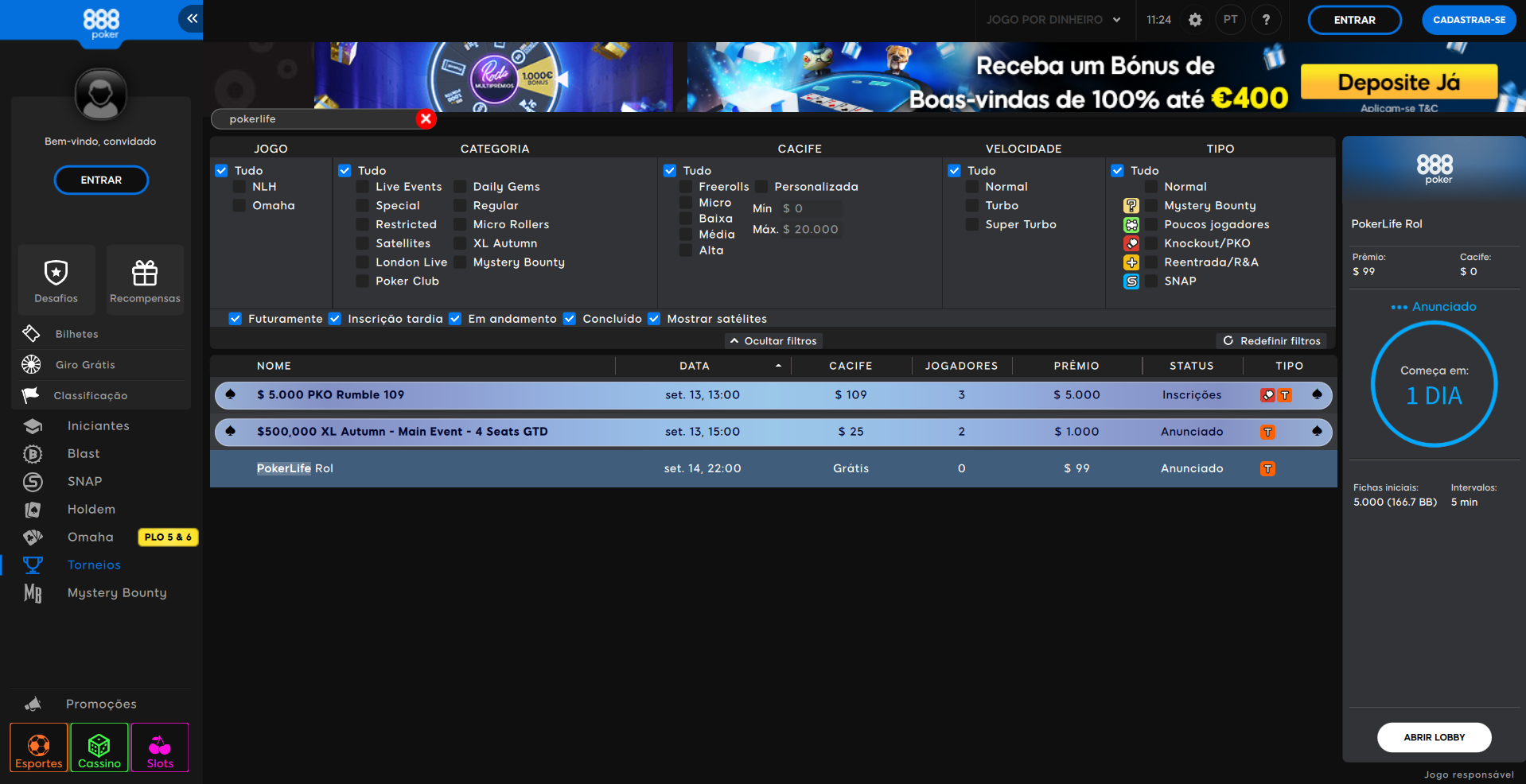Select Blast from the sidebar menu
Image resolution: width=1526 pixels, height=784 pixels.
pyautogui.click(x=84, y=454)
